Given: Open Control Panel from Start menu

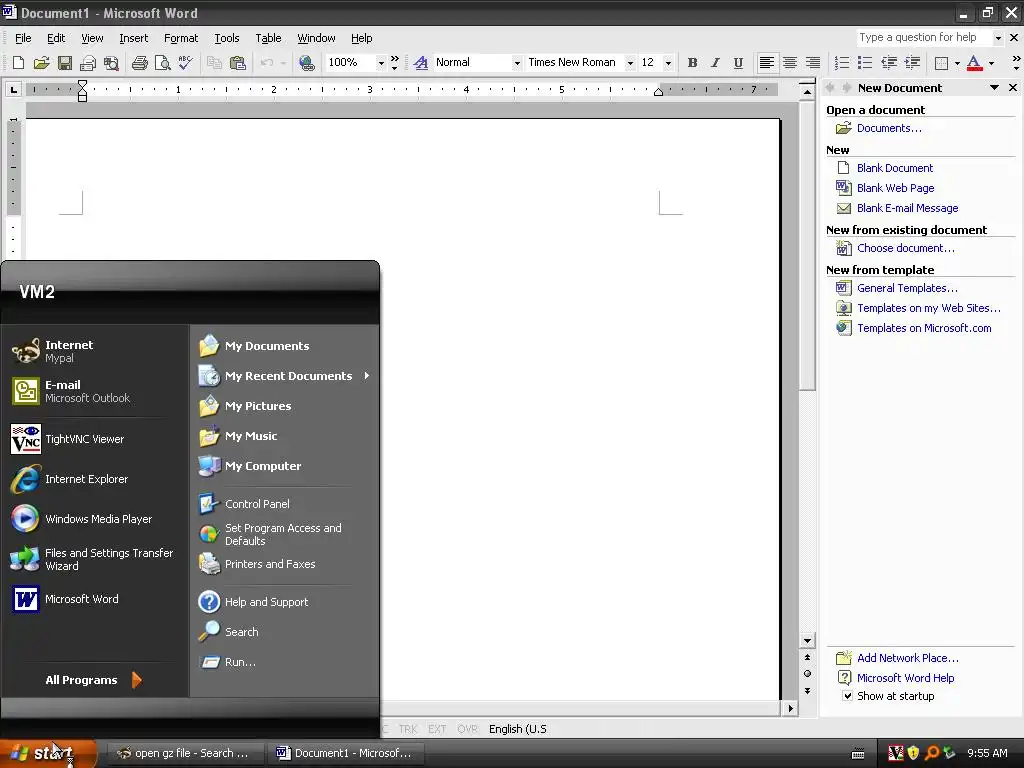Looking at the screenshot, I should 257,504.
